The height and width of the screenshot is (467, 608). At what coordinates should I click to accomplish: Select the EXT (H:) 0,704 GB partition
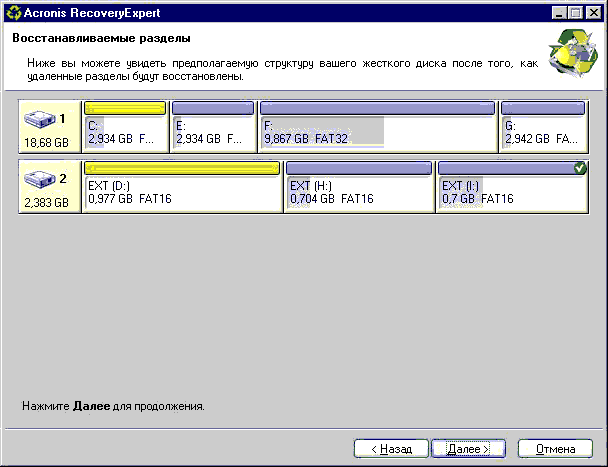pyautogui.click(x=359, y=187)
